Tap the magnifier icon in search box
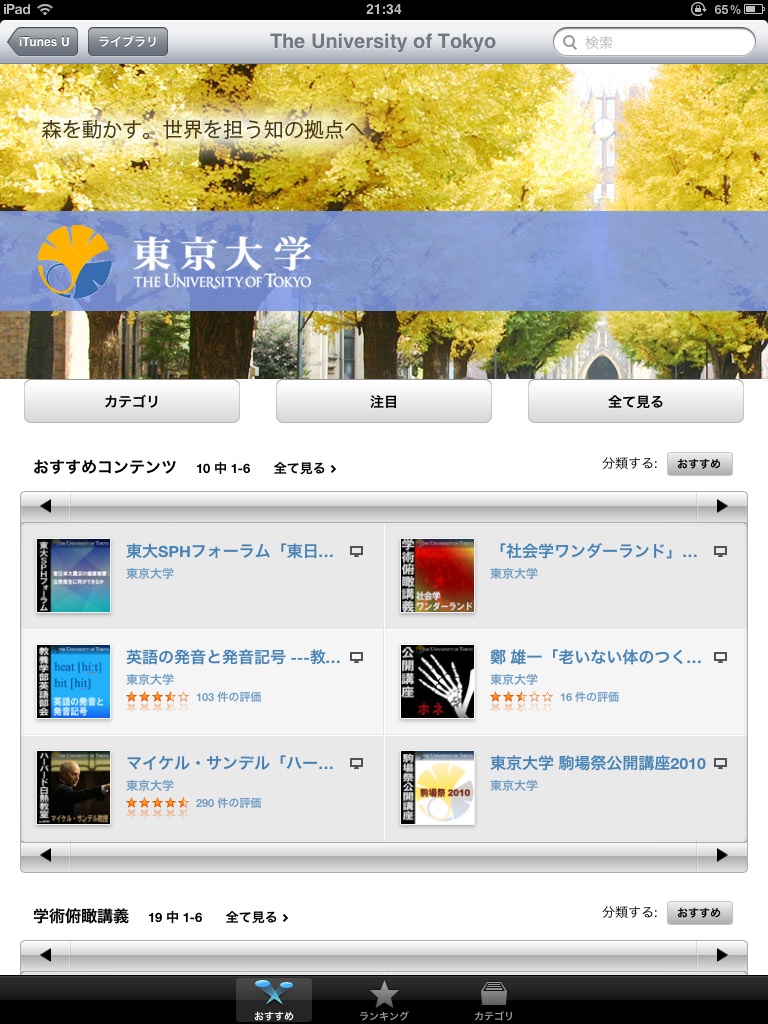This screenshot has width=768, height=1024. click(569, 42)
